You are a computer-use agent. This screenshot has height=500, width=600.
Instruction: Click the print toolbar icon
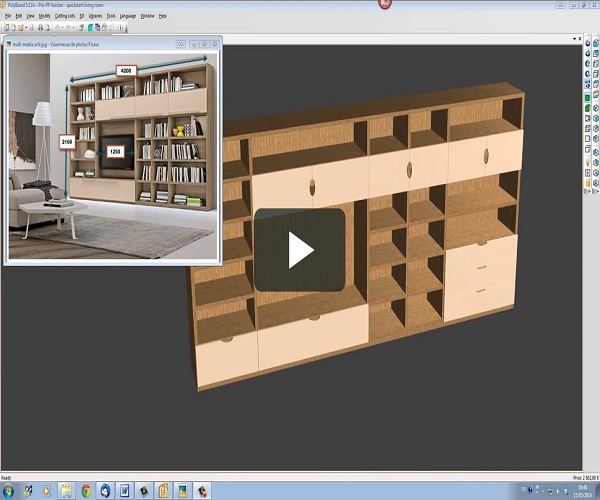tap(40, 28)
